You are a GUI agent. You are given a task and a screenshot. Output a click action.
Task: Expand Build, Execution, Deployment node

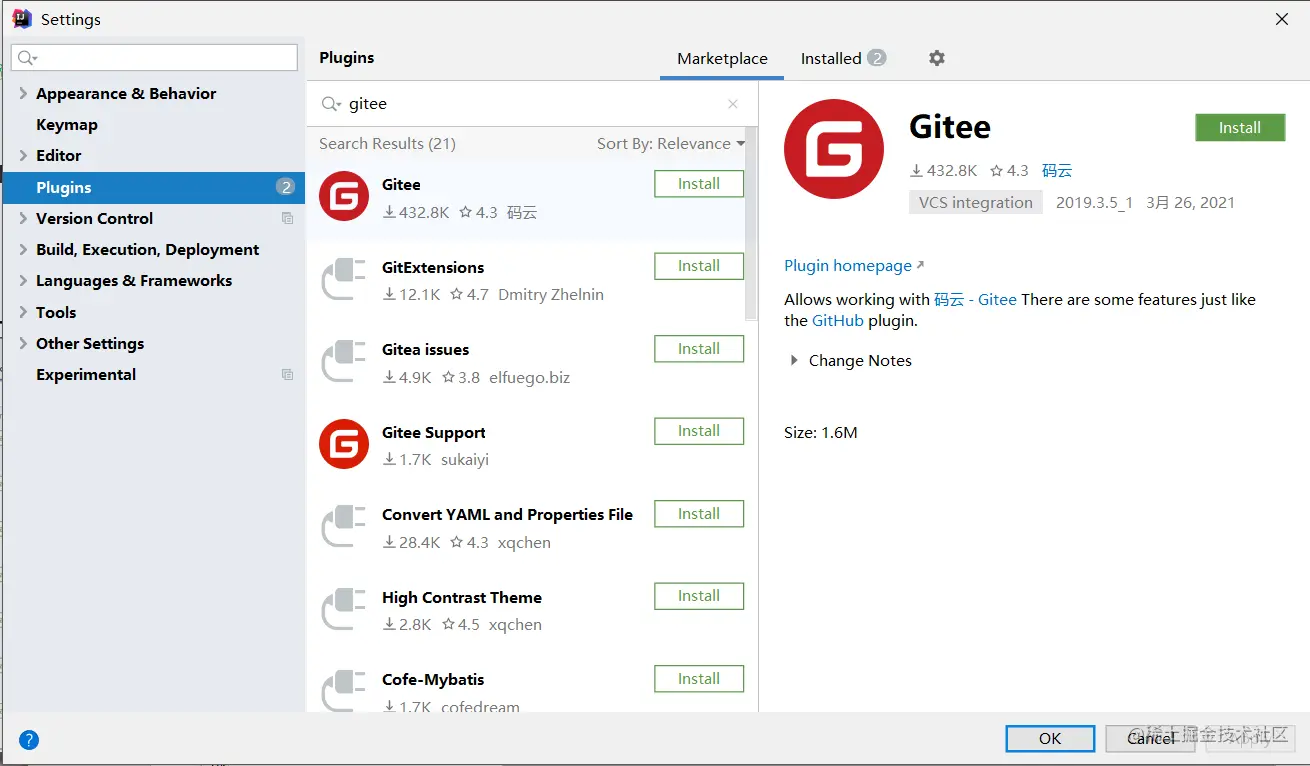(23, 249)
